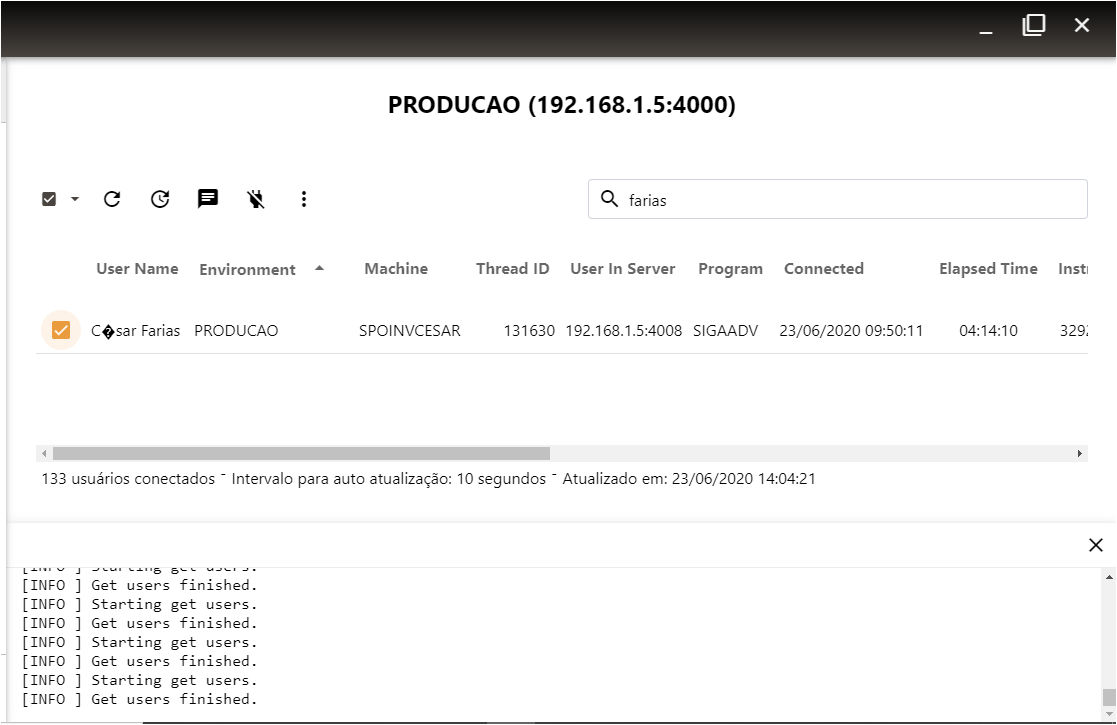Click the window restore icon
This screenshot has width=1117, height=725.
tap(1034, 25)
